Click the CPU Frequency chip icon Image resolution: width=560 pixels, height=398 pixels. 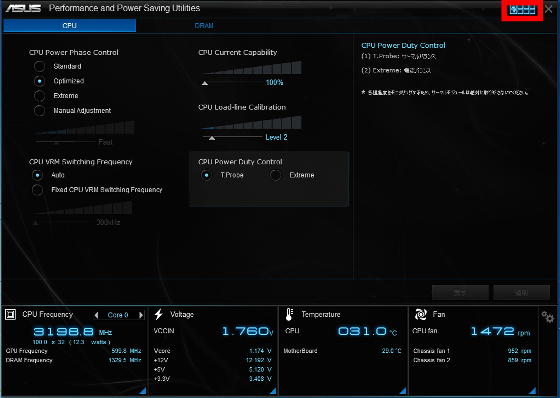[10, 314]
